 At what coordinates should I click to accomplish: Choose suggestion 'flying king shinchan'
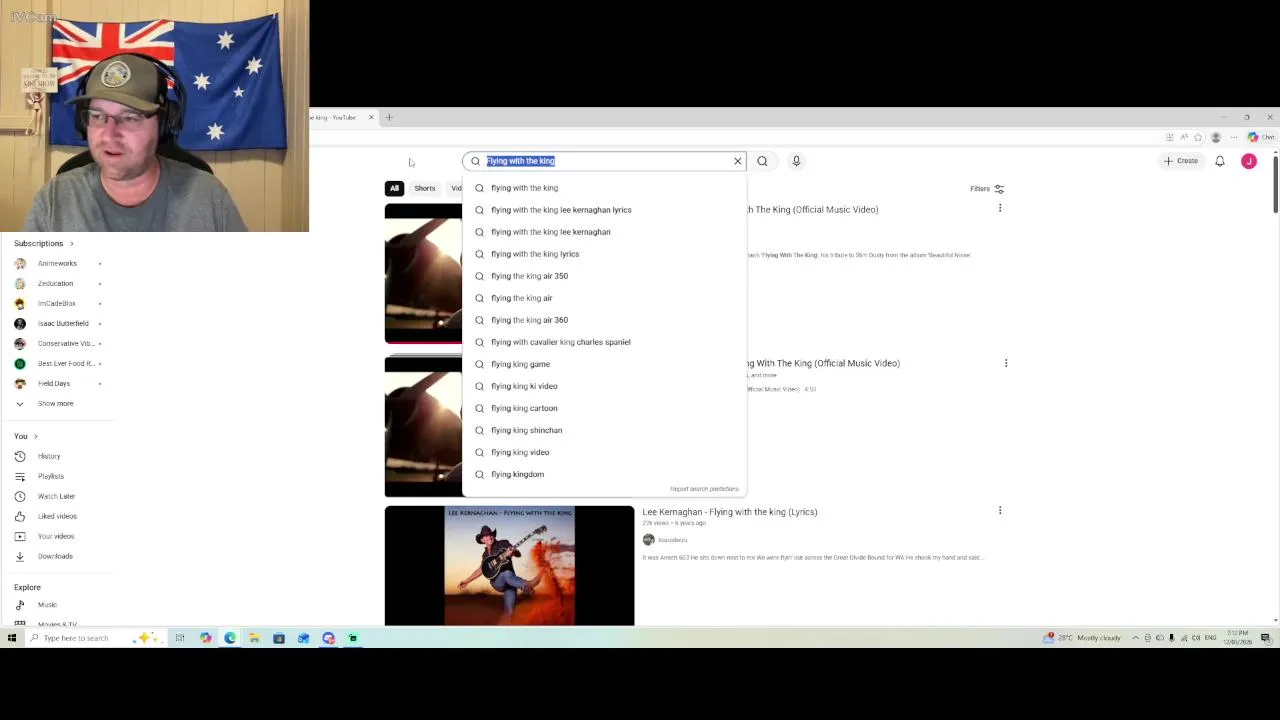click(x=604, y=430)
